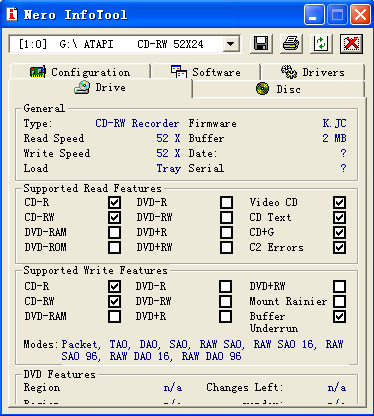Toggle CD-R read feature checkbox

[x=114, y=202]
